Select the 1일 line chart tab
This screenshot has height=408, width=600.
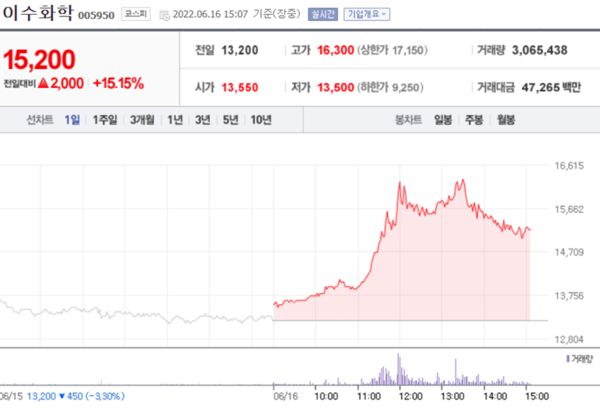coord(72,120)
